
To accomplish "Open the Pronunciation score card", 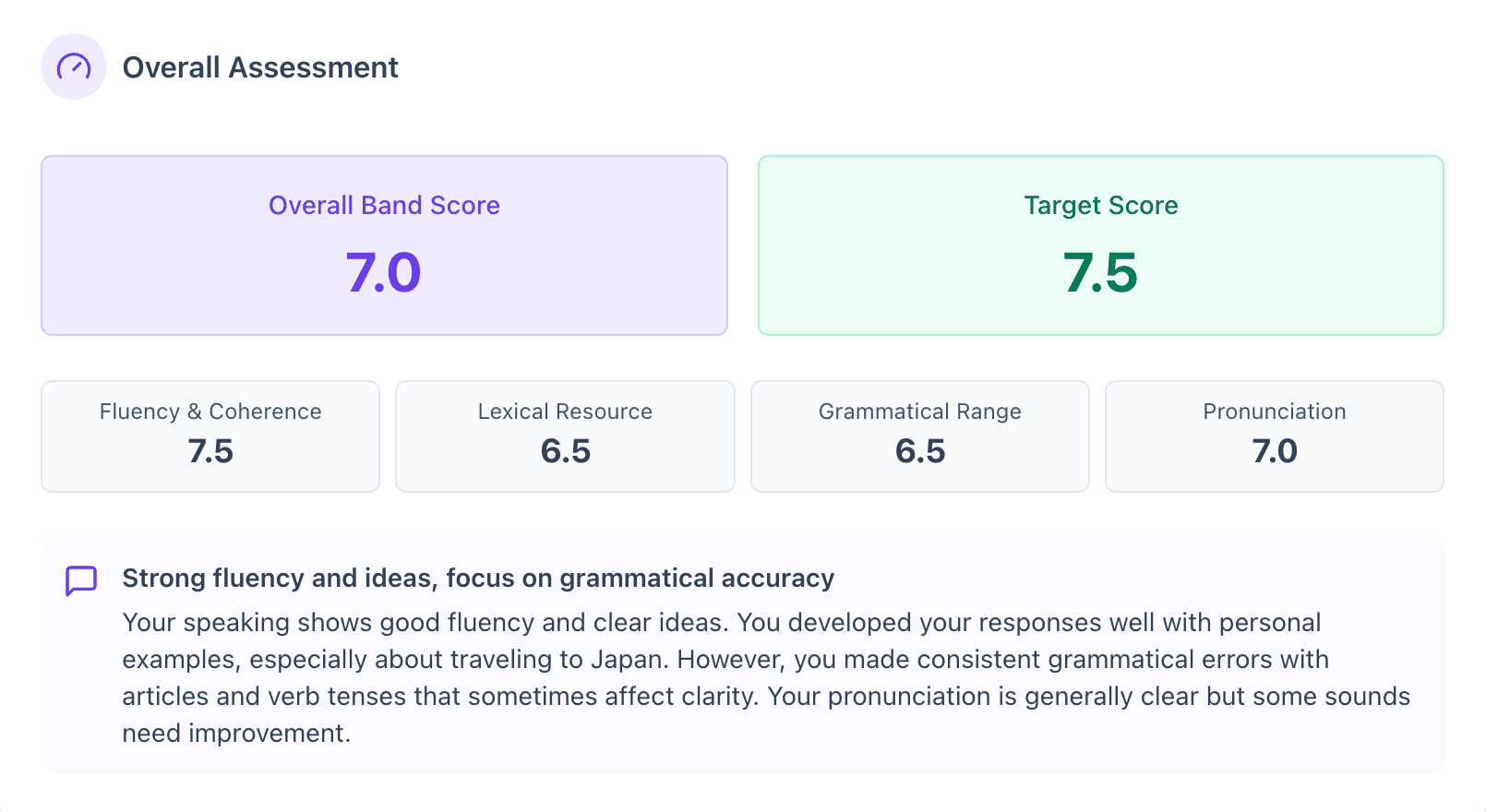I will 1274,436.
